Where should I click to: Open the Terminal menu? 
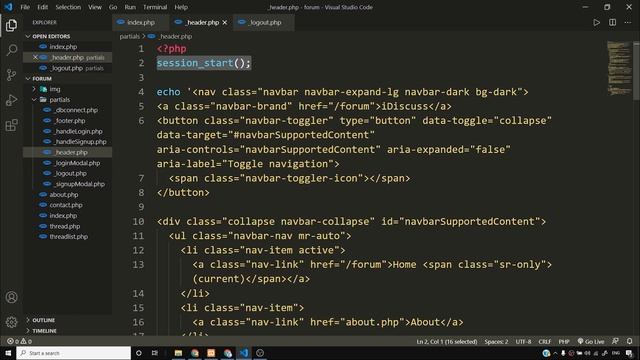155,7
